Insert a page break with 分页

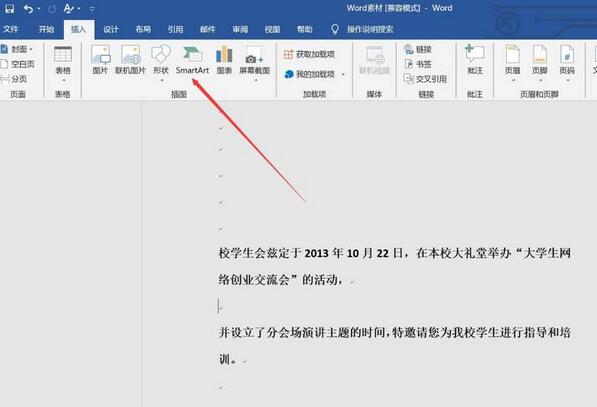14,79
